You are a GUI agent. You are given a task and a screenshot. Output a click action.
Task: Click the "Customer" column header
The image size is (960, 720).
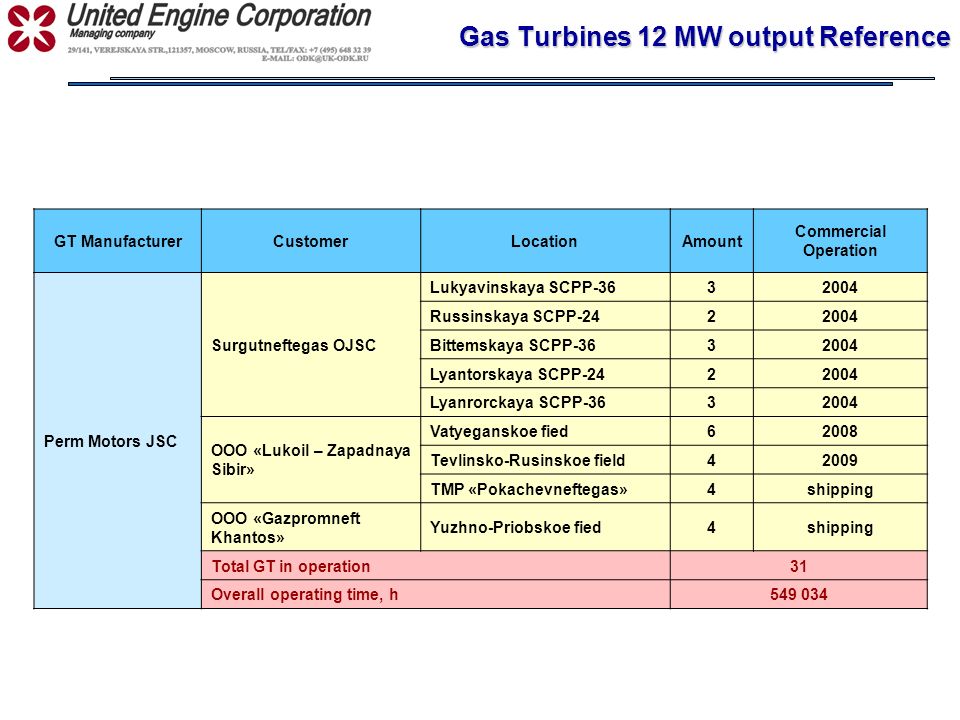(x=310, y=241)
